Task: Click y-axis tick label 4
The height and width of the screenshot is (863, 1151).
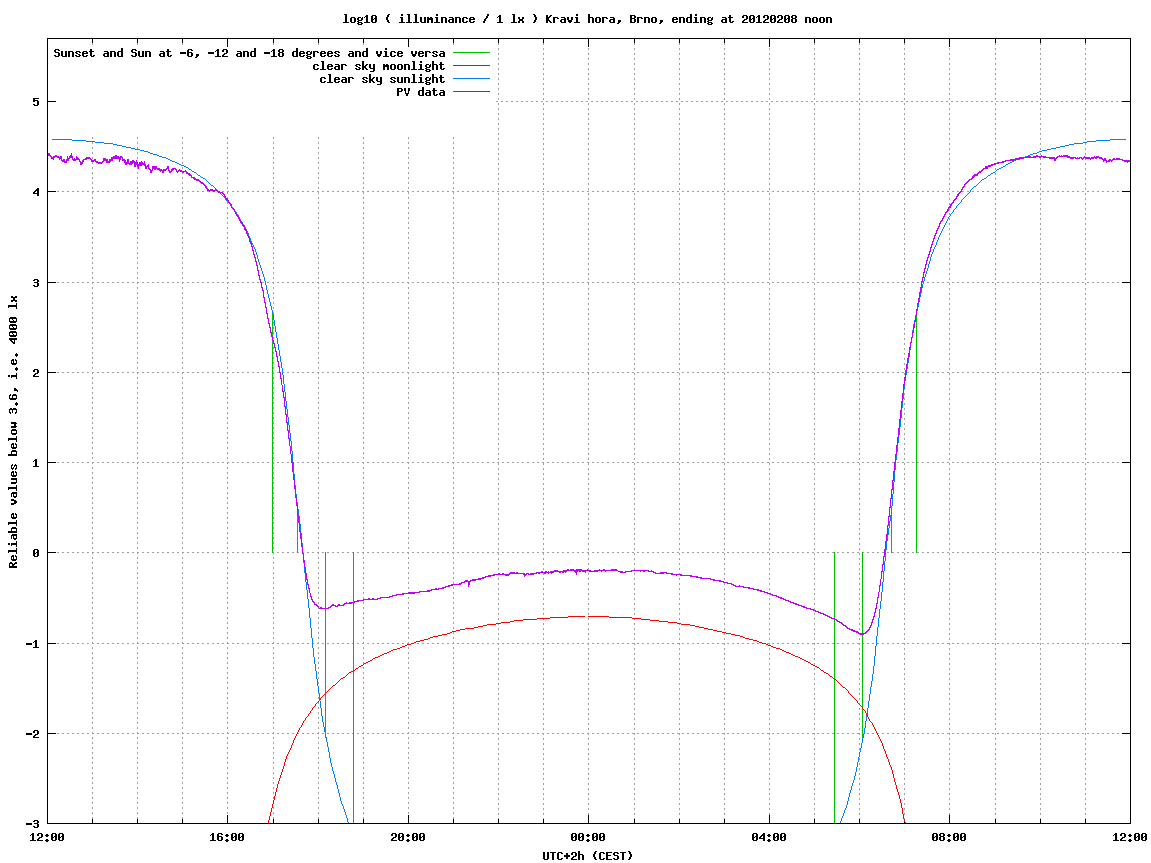Action: pos(35,192)
